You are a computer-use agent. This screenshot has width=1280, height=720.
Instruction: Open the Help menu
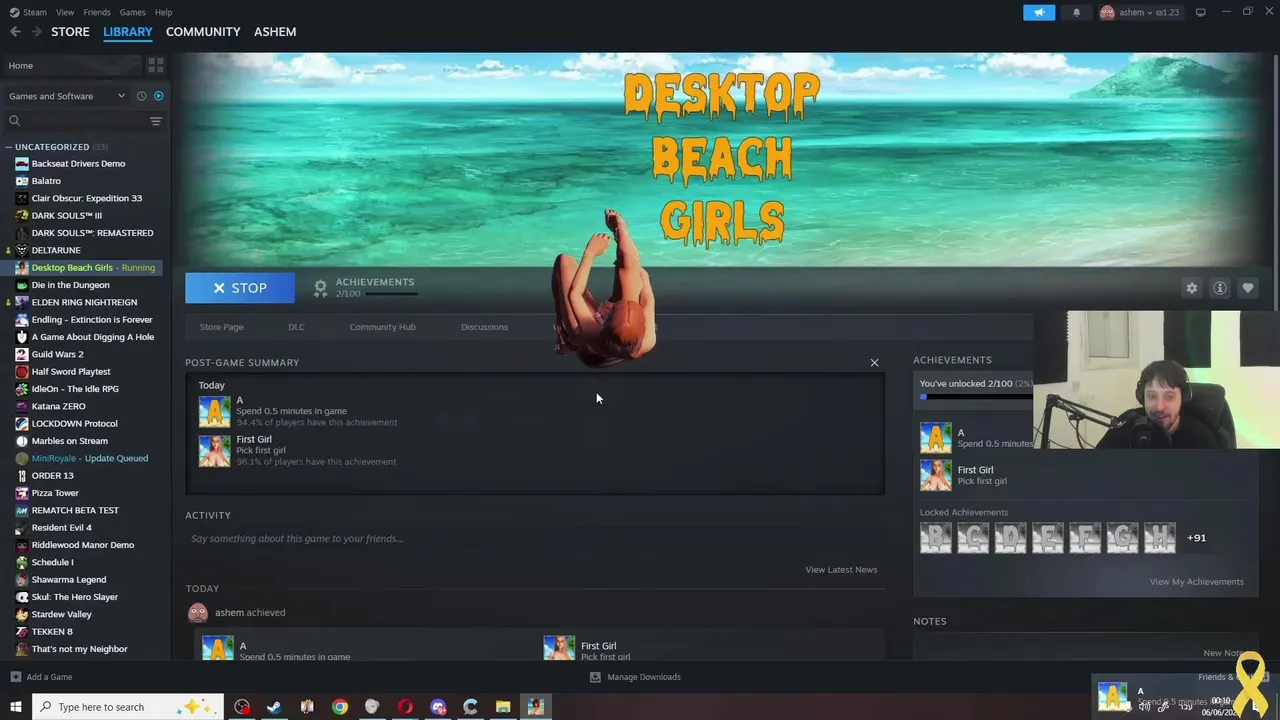163,12
